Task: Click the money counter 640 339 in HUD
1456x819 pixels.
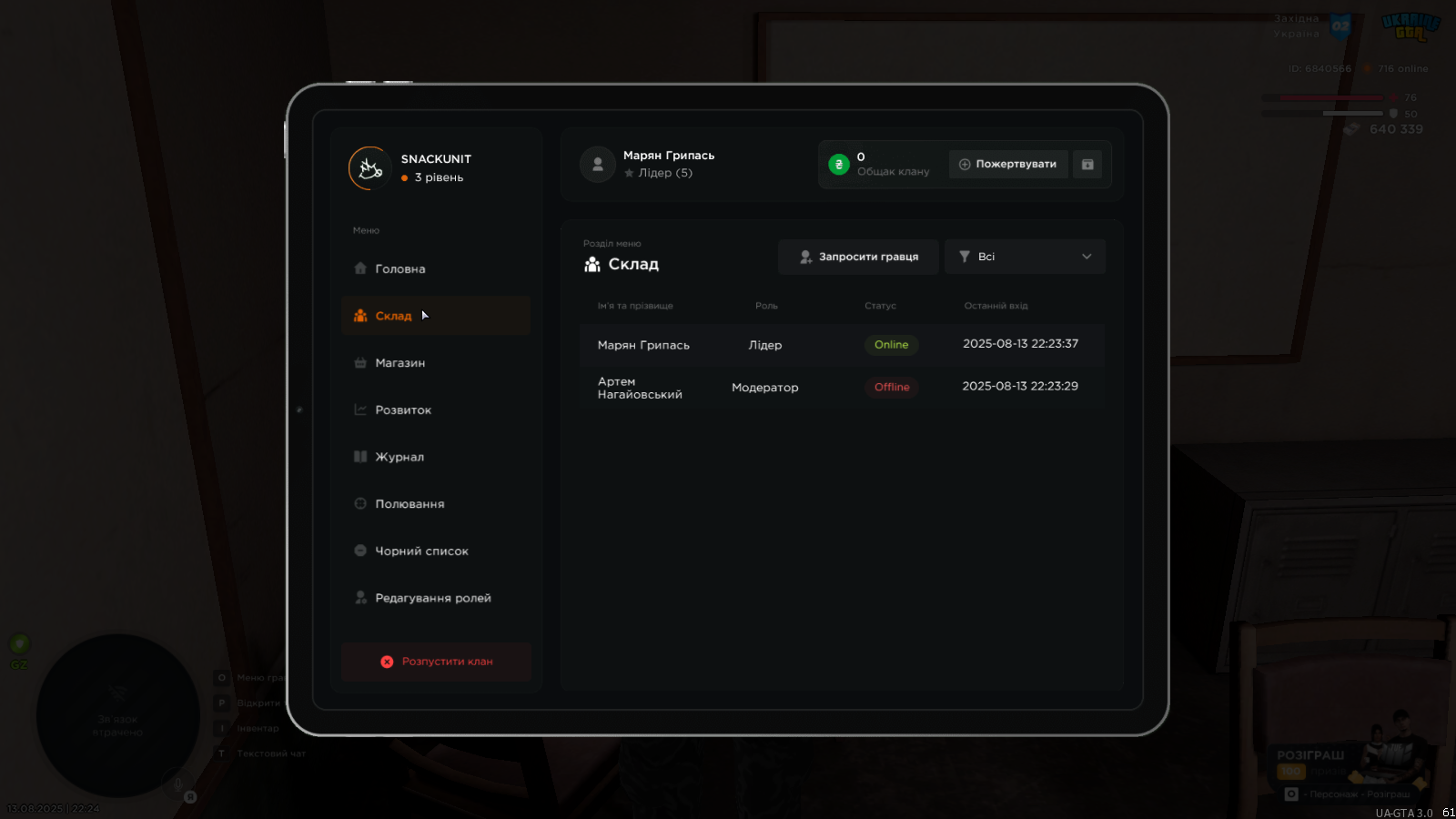Action: point(1396,129)
